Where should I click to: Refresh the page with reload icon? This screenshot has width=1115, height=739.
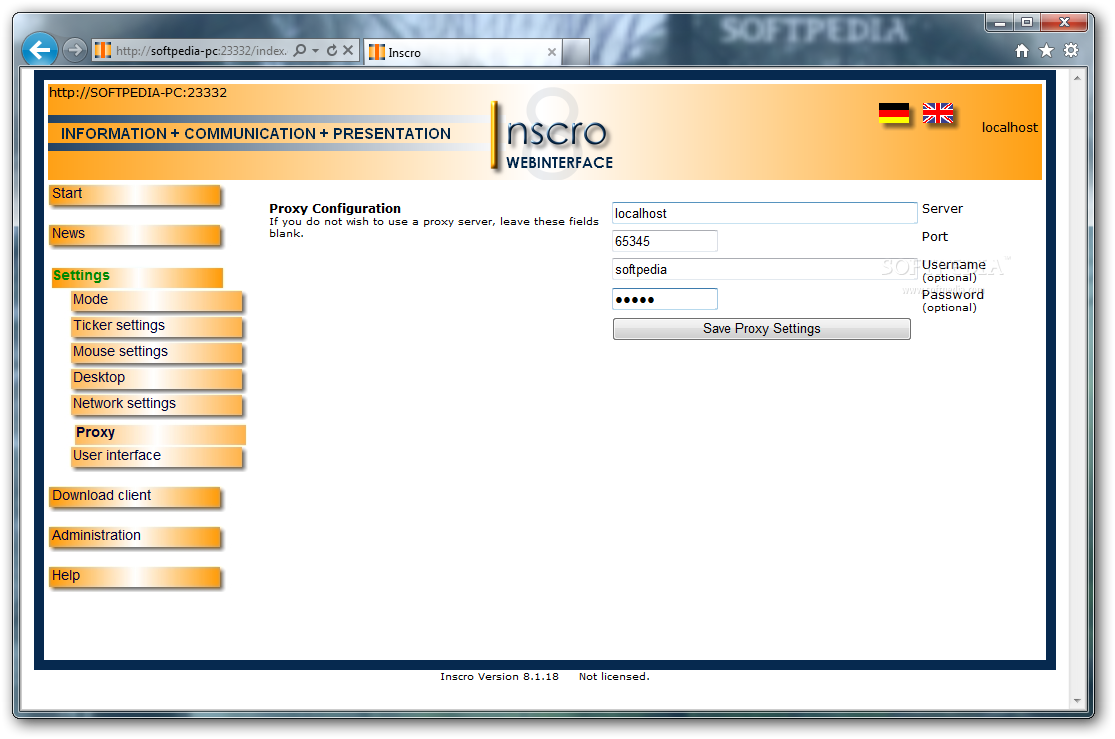[x=331, y=50]
